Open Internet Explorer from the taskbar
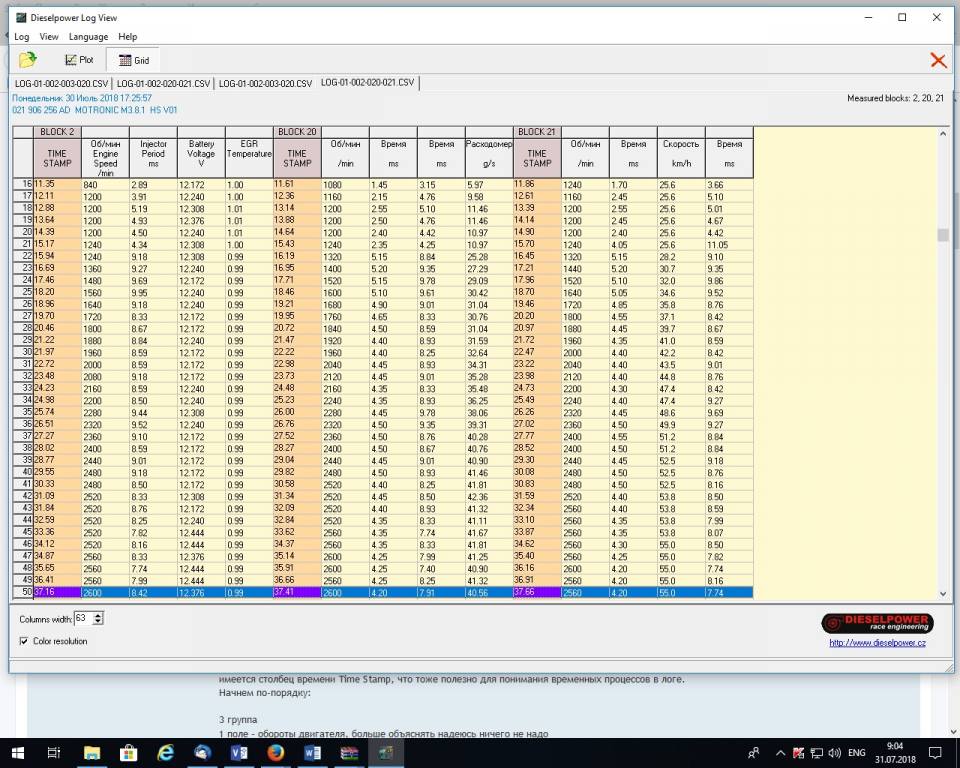This screenshot has width=960, height=768. [165, 752]
